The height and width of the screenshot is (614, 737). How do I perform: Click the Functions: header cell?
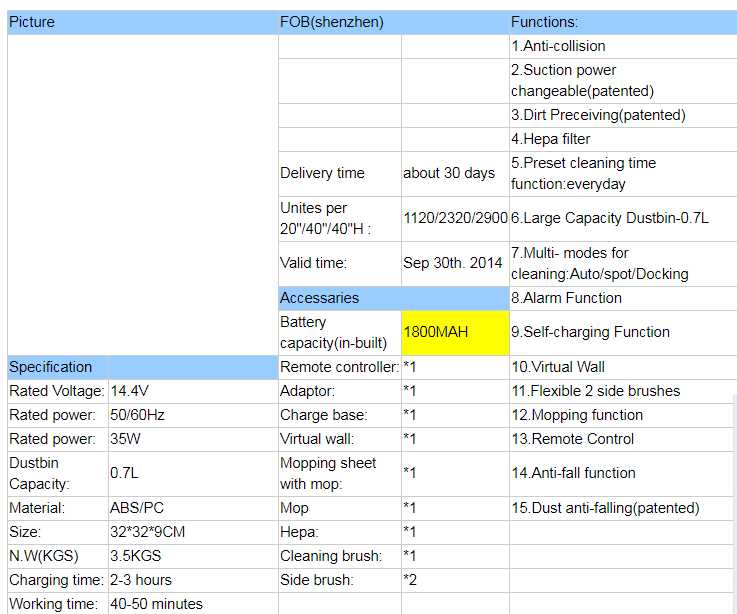pyautogui.click(x=622, y=22)
